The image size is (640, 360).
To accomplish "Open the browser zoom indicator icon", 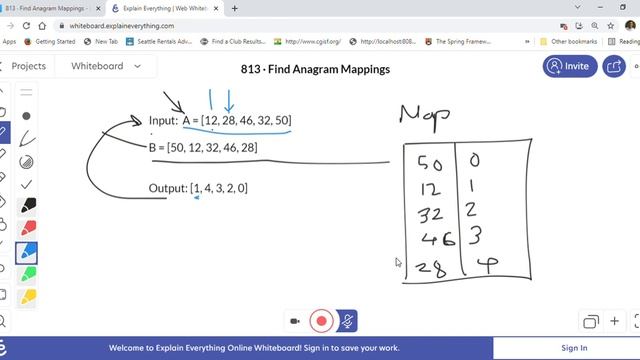I will click(x=595, y=26).
